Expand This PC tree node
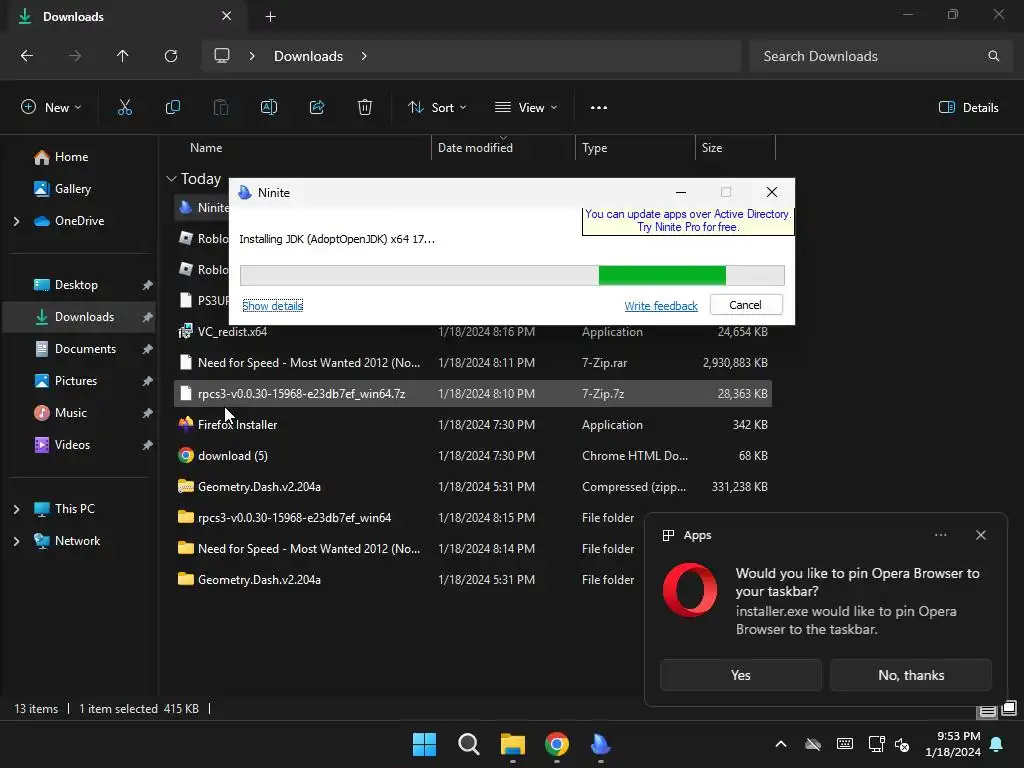 tap(16, 509)
